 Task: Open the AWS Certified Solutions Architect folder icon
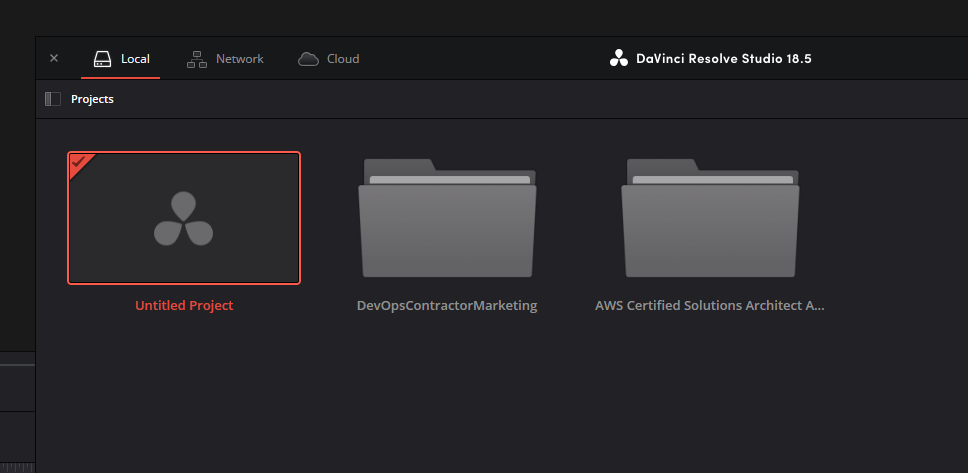[710, 218]
